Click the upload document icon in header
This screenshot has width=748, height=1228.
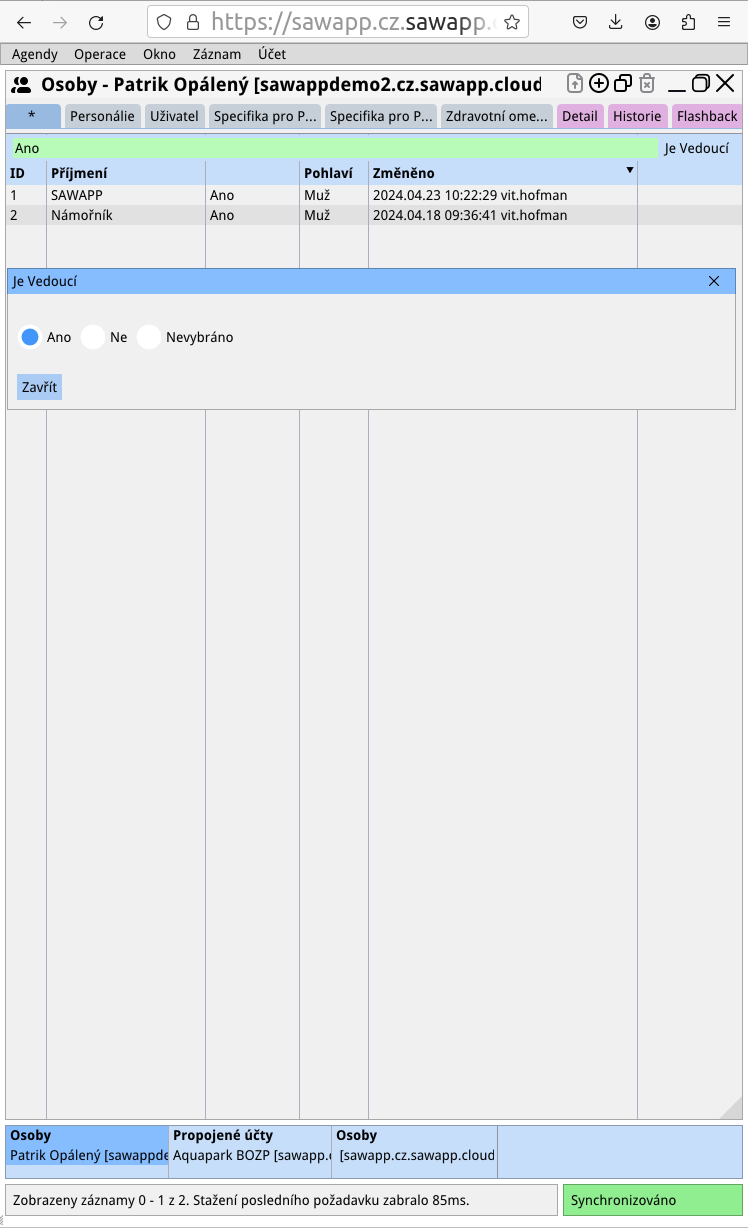click(x=574, y=84)
